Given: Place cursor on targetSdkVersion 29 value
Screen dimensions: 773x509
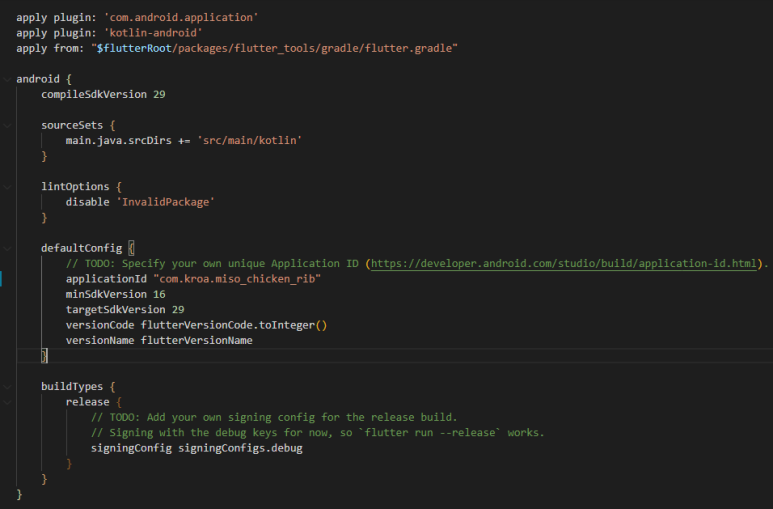Looking at the screenshot, I should click(x=178, y=310).
